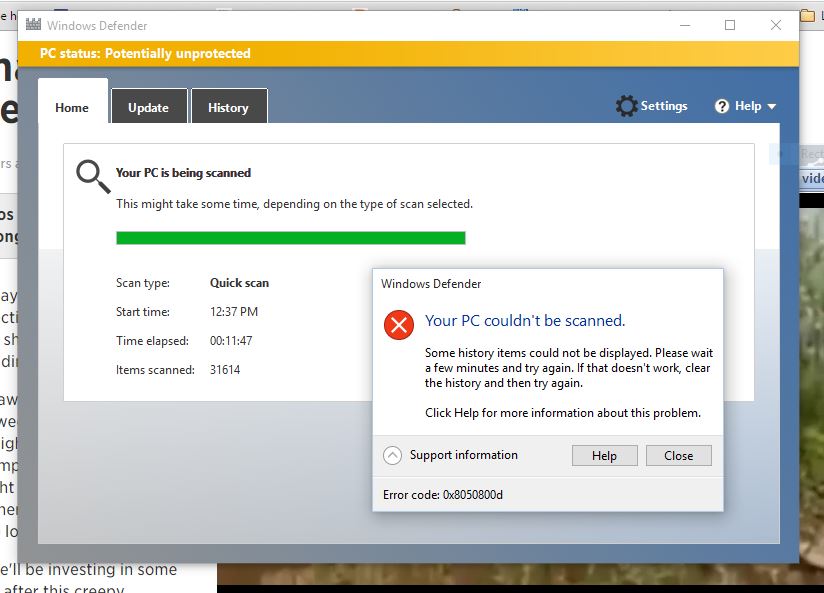Click the Settings label
The image size is (824, 593).
tap(664, 106)
